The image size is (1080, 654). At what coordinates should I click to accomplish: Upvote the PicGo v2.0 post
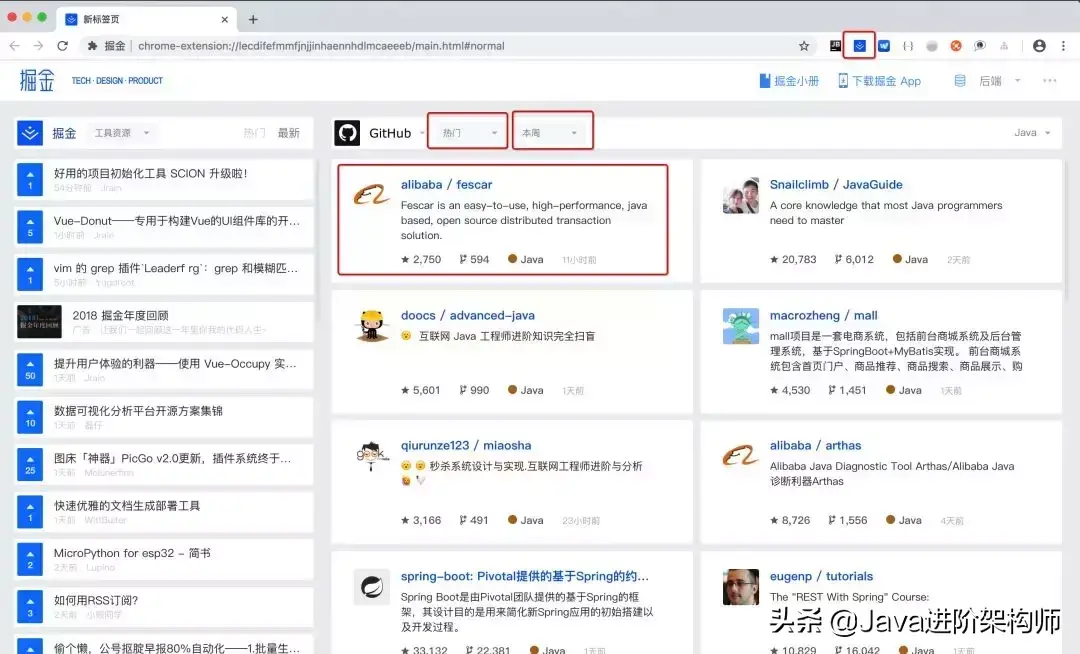pyautogui.click(x=30, y=464)
